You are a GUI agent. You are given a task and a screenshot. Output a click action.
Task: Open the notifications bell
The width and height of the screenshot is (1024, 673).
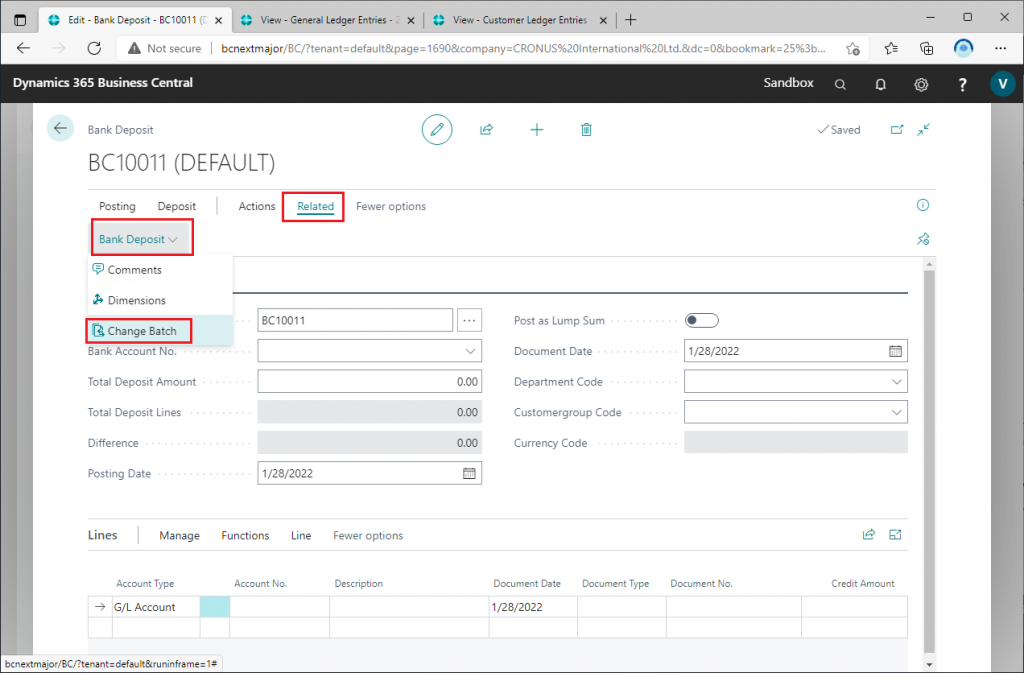[880, 84]
